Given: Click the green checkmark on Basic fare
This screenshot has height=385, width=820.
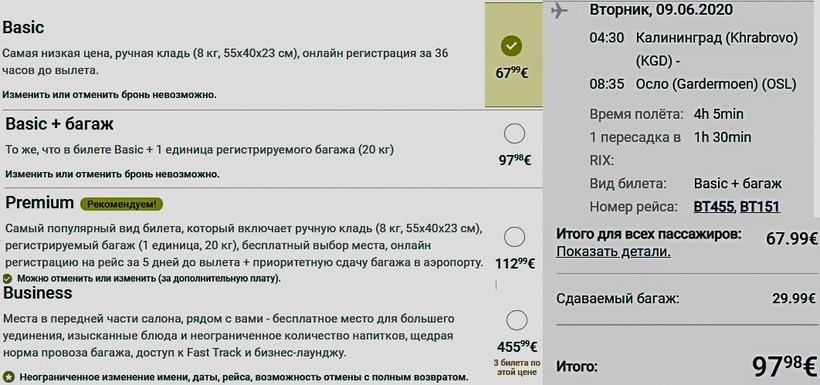Looking at the screenshot, I should tap(511, 46).
